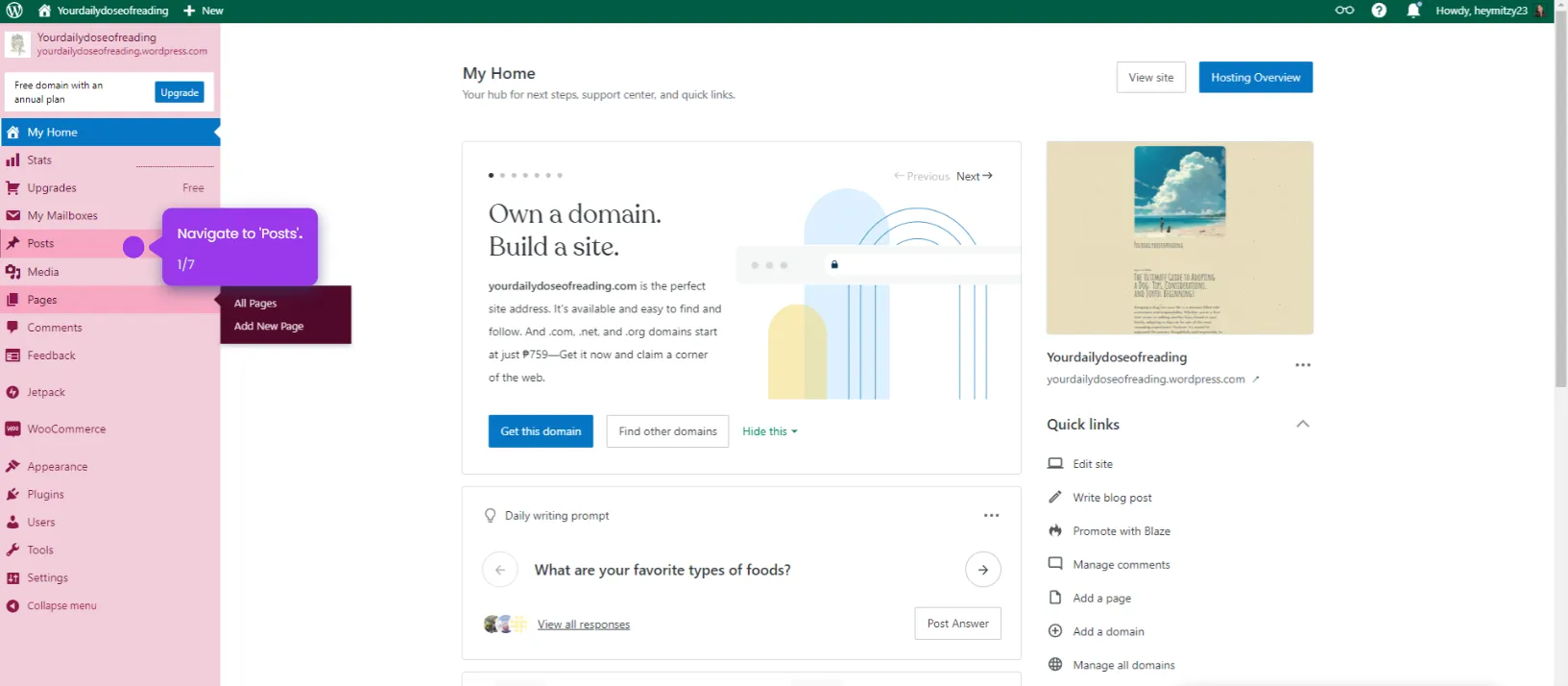
Task: Click the site avatar in sidebar header
Action: point(17,44)
